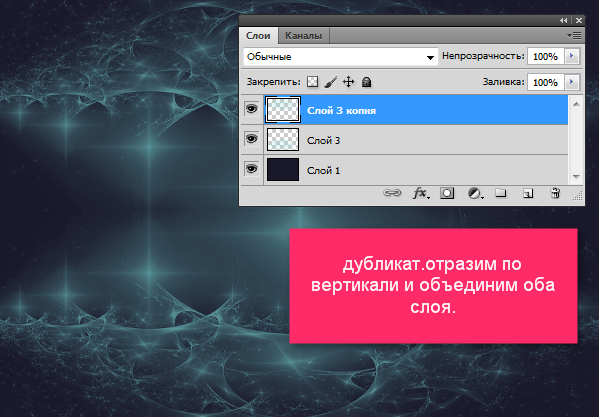
Task: Lock image pixels brush icon
Action: click(330, 82)
